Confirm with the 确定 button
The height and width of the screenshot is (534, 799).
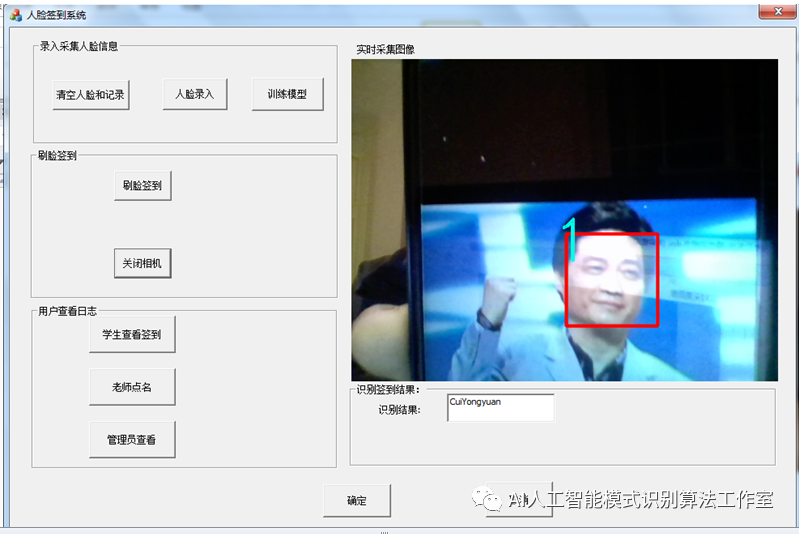click(357, 500)
